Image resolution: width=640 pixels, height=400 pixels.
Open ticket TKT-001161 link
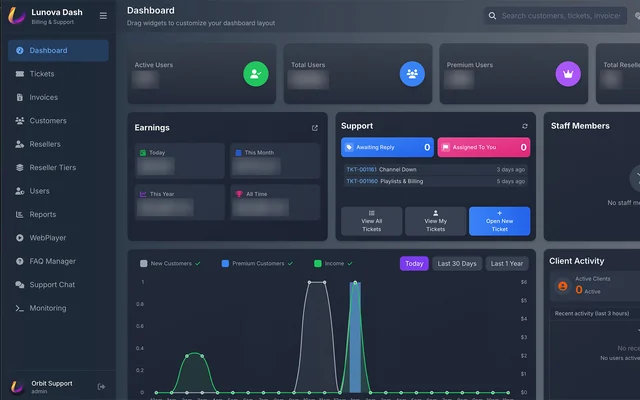pyautogui.click(x=361, y=169)
